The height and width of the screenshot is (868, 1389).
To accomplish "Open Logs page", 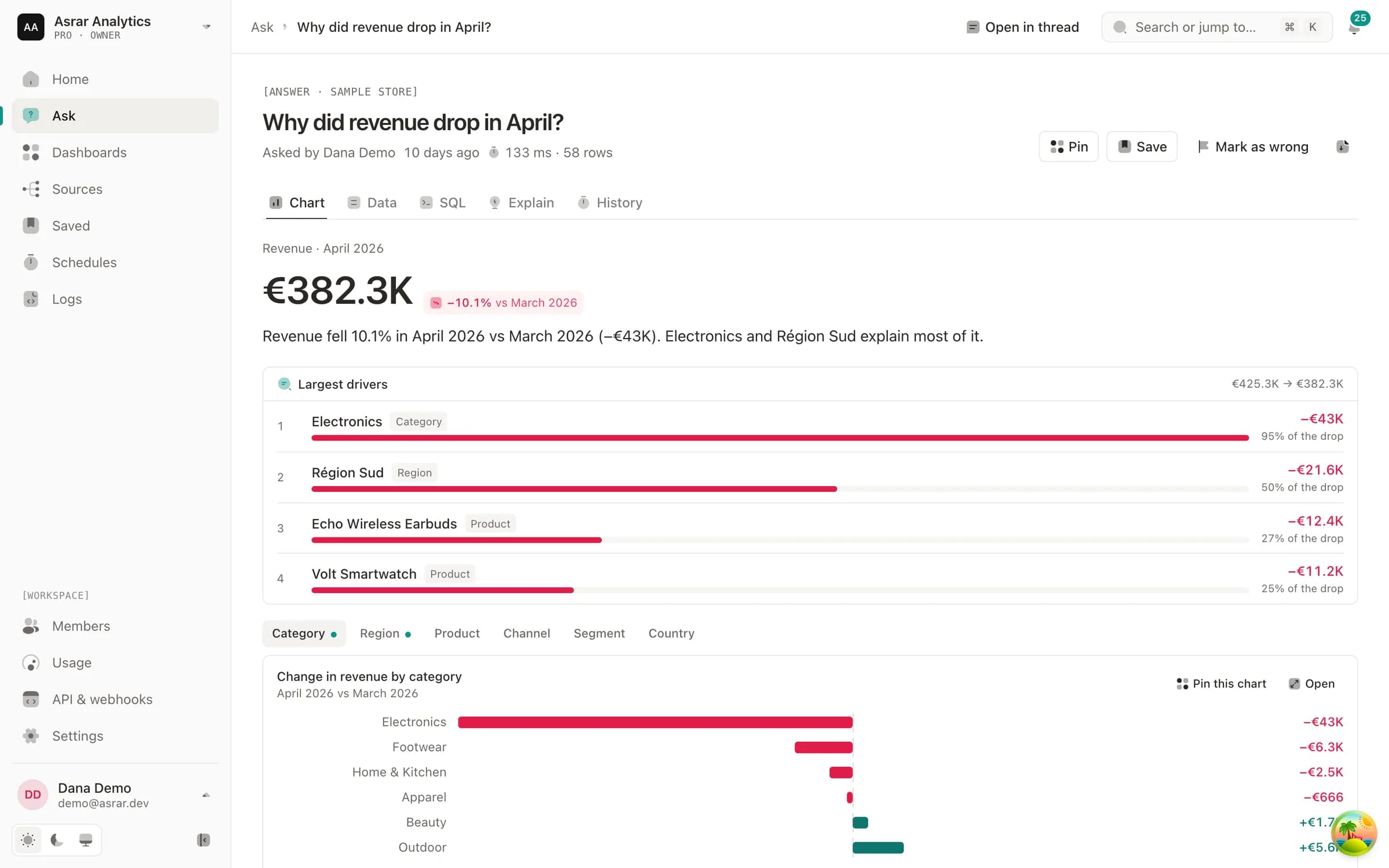I will 115,299.
